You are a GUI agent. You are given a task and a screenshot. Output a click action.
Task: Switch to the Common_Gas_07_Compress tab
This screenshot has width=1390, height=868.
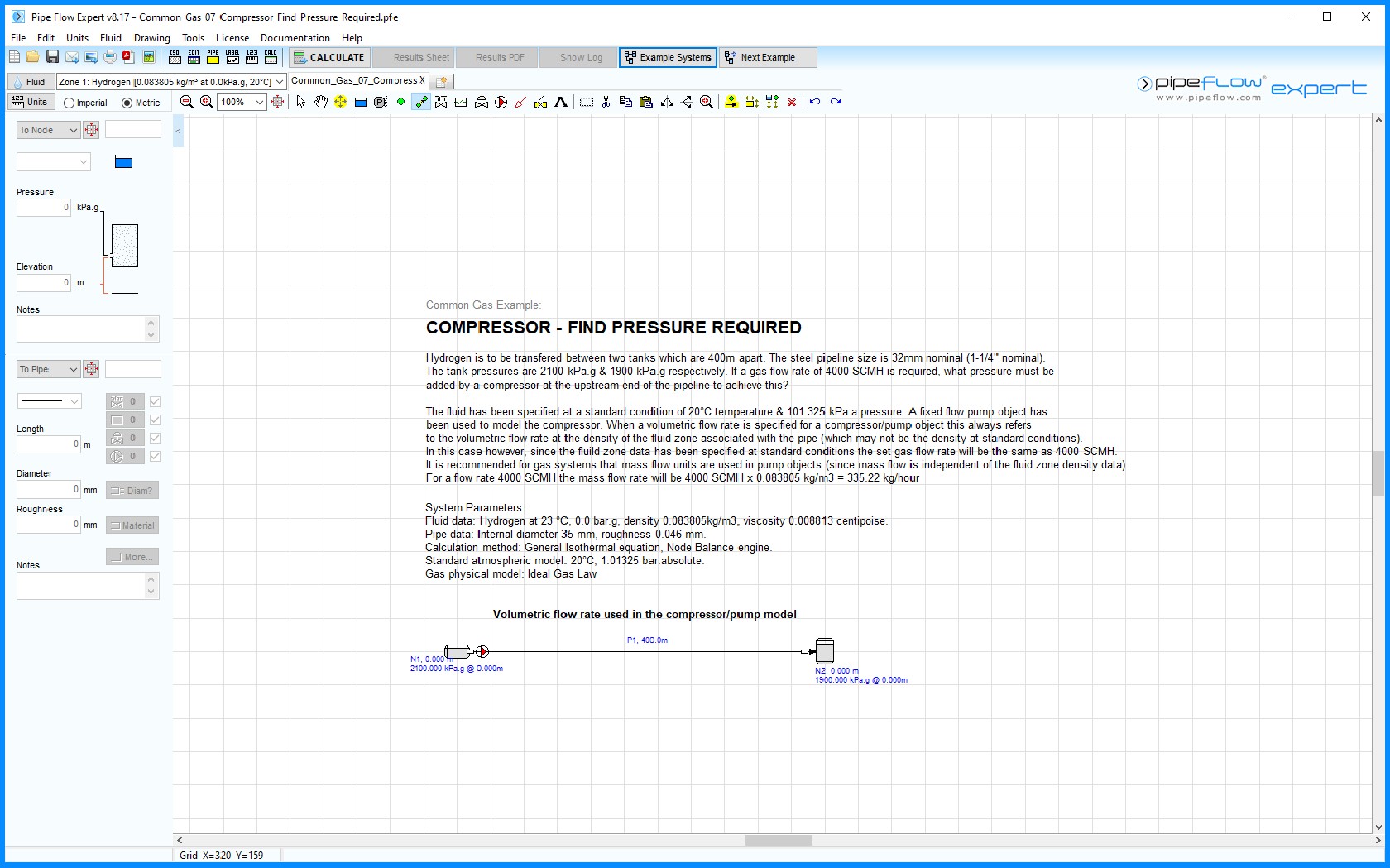click(x=354, y=80)
